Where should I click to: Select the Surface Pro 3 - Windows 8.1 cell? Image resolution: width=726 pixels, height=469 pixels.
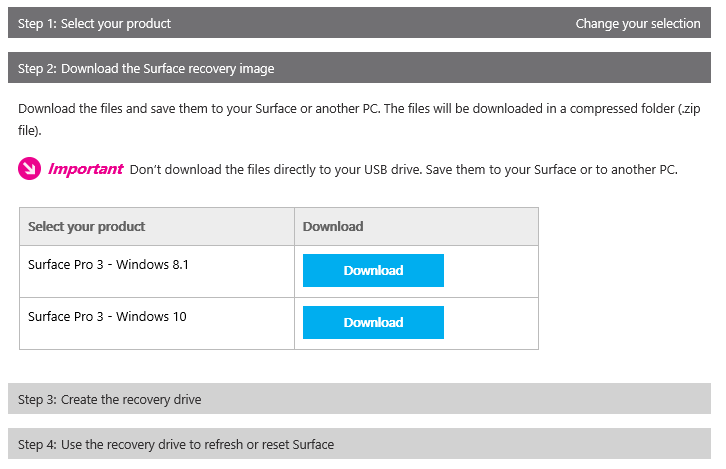[108, 265]
